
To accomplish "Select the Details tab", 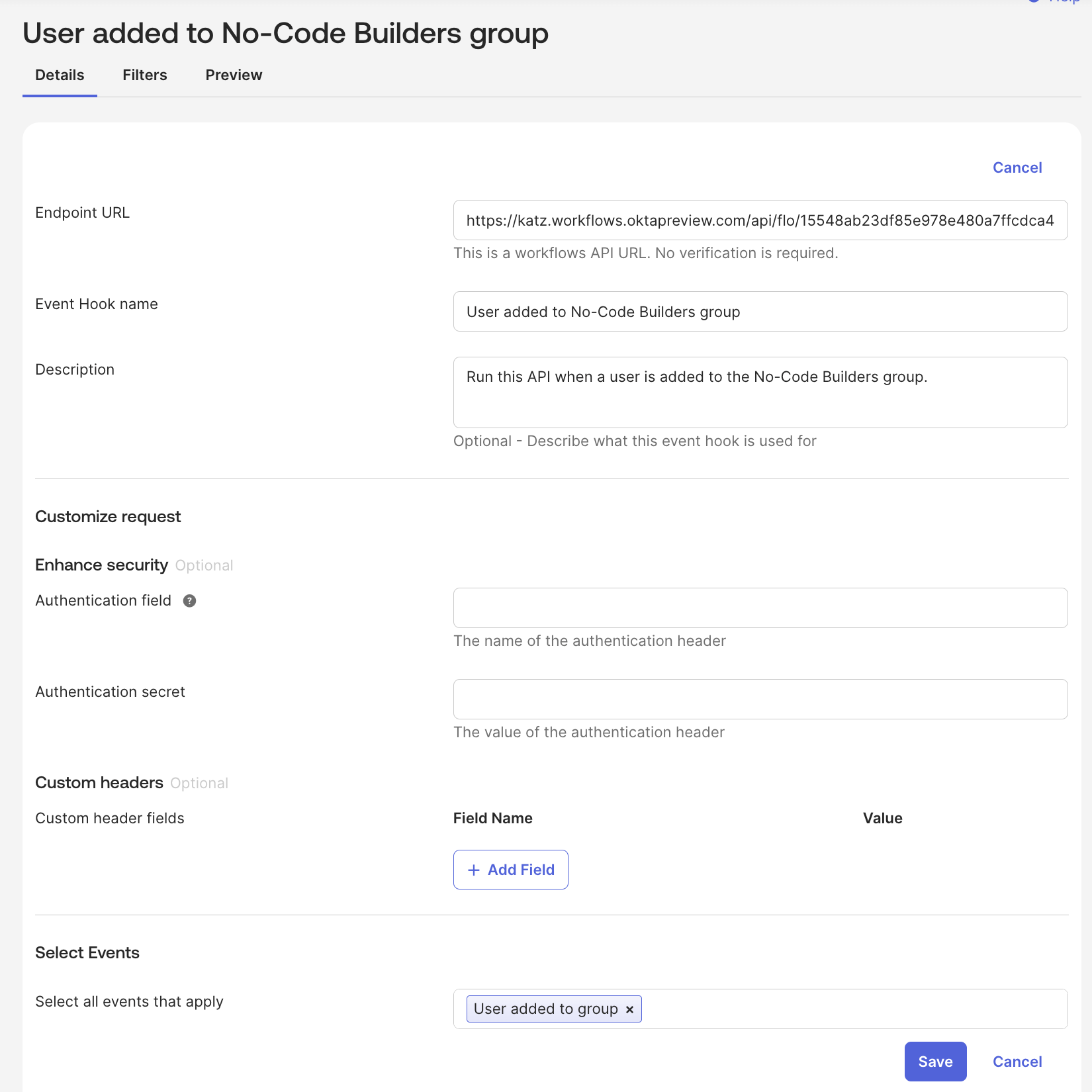I will (60, 75).
